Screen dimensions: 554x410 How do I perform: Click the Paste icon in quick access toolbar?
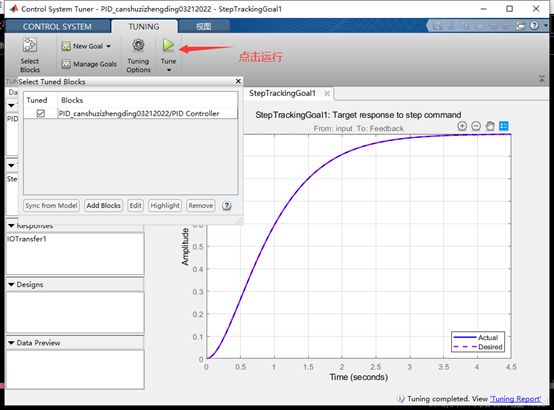point(479,26)
